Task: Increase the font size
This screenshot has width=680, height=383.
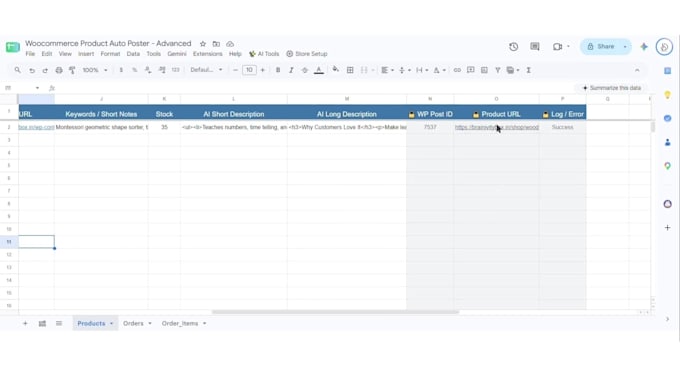Action: pyautogui.click(x=262, y=70)
